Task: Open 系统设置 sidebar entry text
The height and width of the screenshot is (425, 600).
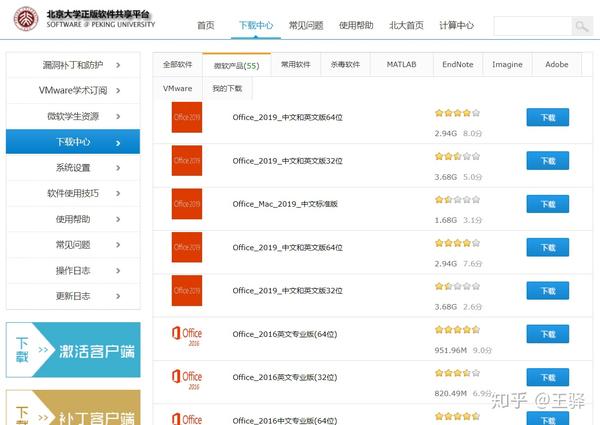Action: (73, 168)
